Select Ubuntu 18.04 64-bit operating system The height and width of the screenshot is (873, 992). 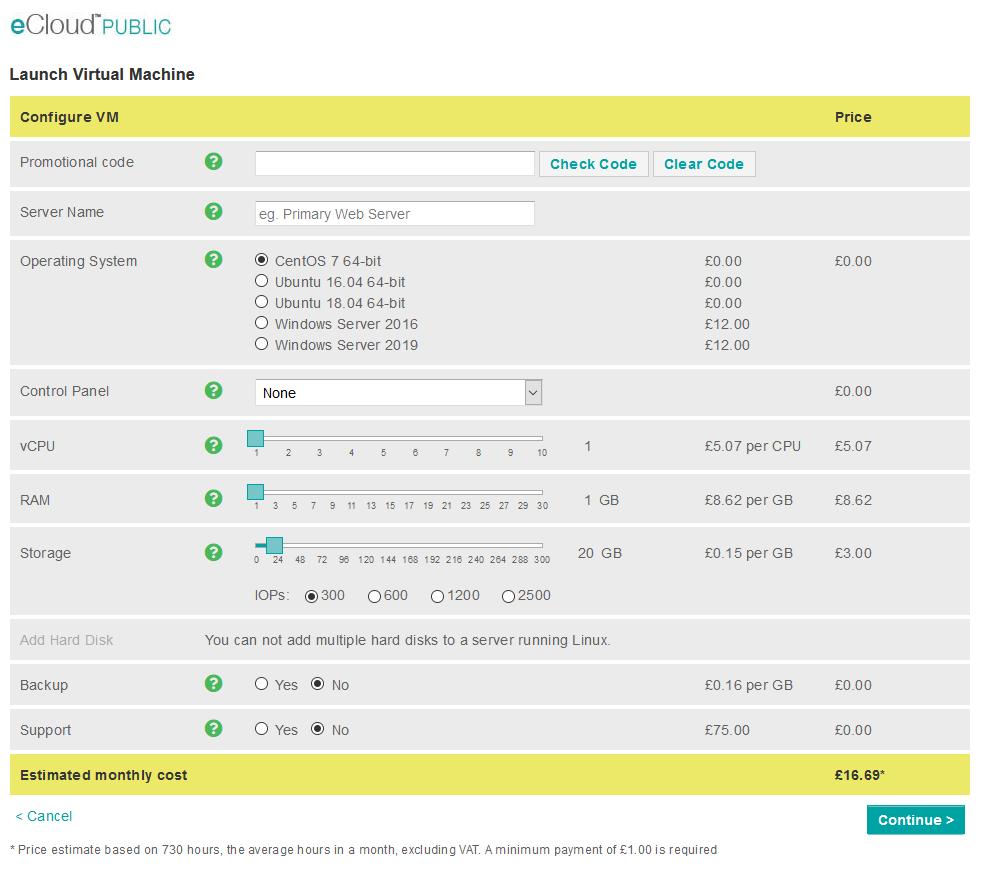261,302
